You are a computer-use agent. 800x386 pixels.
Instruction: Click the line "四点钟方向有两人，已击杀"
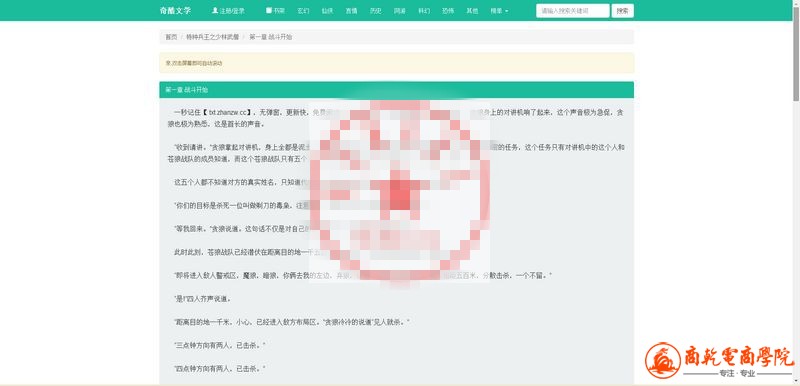(219, 369)
